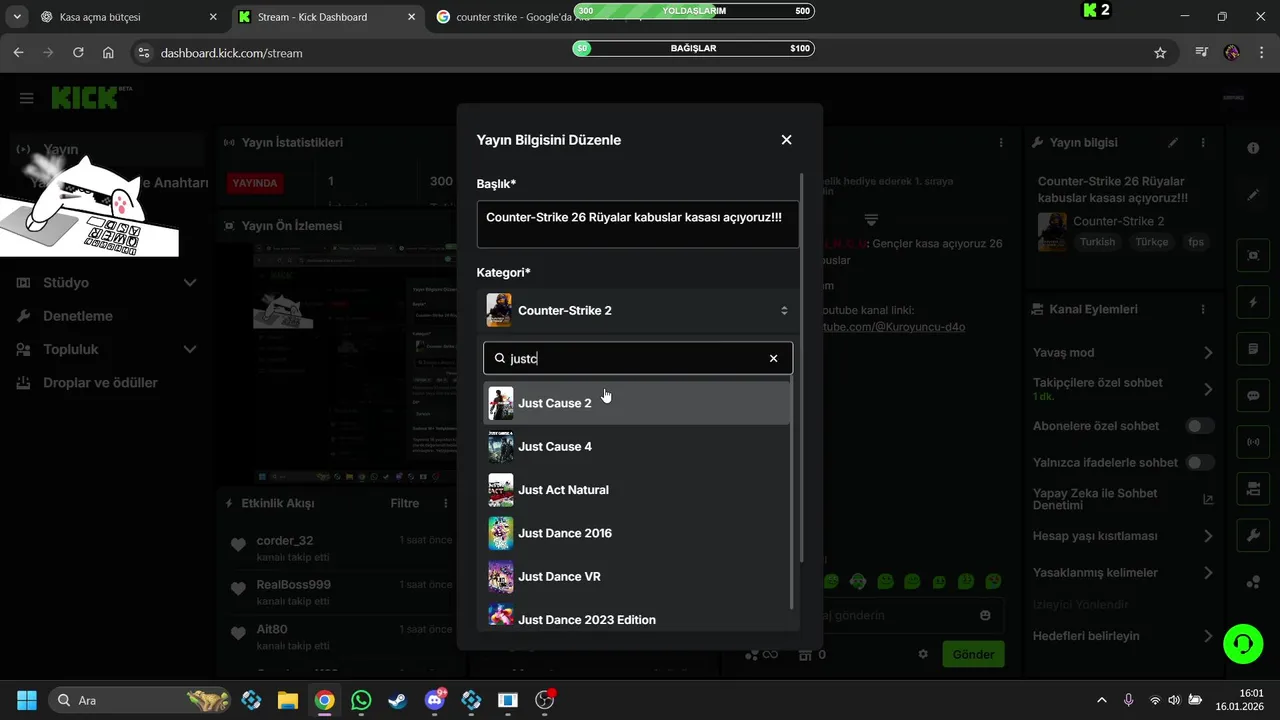Select Just Cause 4 category

(637, 446)
